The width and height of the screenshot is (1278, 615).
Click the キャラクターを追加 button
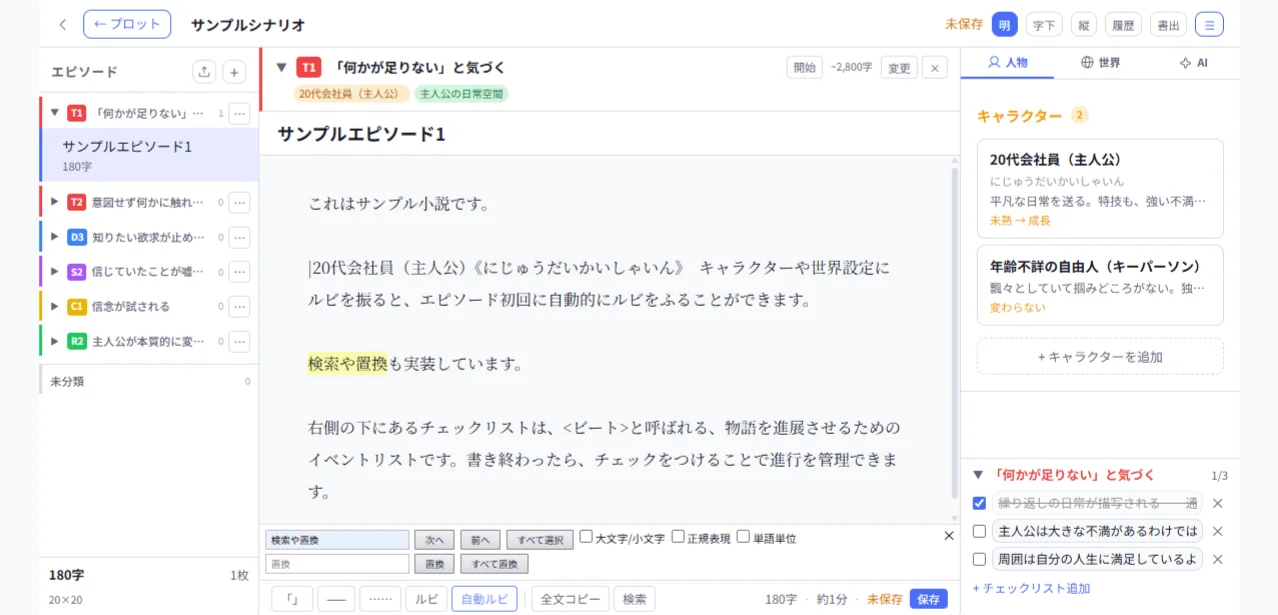coord(1099,356)
